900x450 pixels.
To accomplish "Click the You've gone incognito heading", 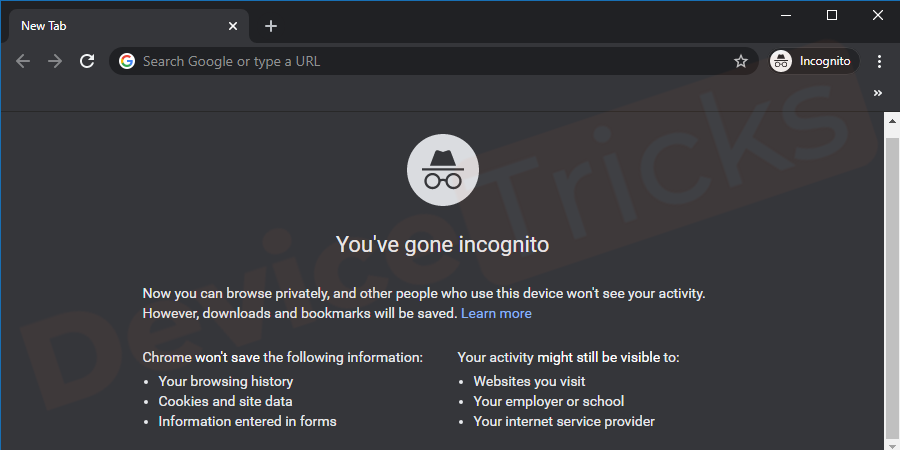I will pyautogui.click(x=443, y=245).
